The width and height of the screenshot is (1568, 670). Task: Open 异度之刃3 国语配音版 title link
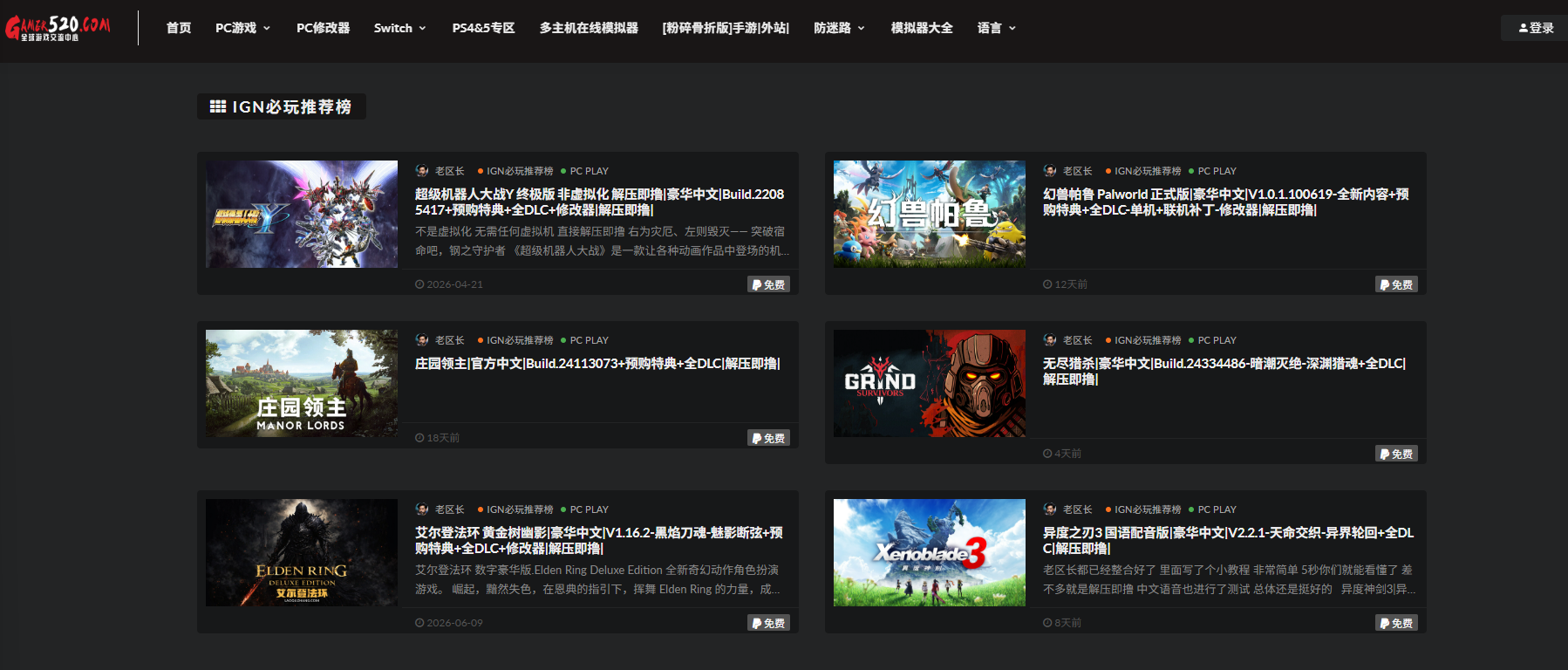click(x=1228, y=540)
